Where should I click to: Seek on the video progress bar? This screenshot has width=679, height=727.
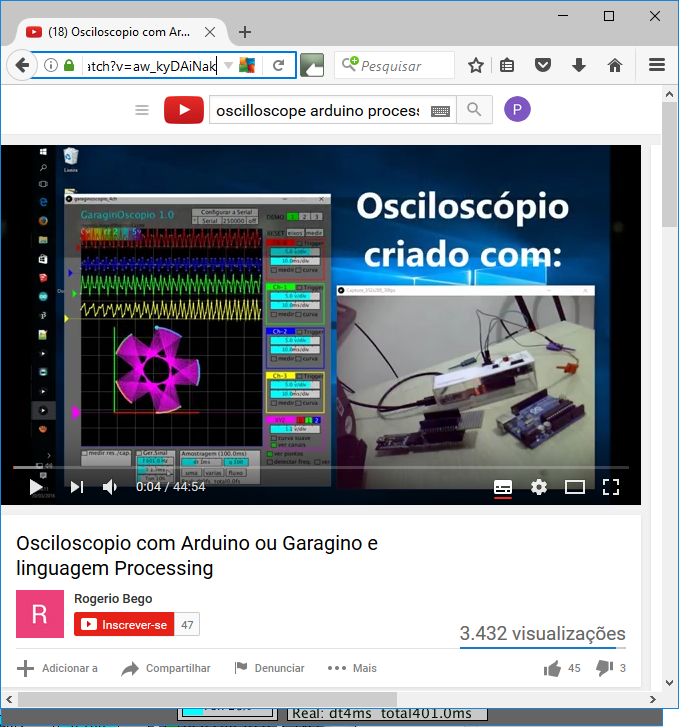[321, 467]
